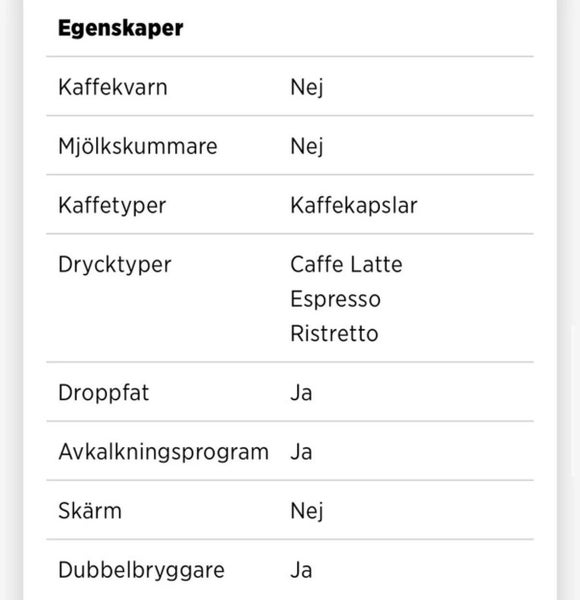Click the Nej value beside Mjölkskummare

307,147
